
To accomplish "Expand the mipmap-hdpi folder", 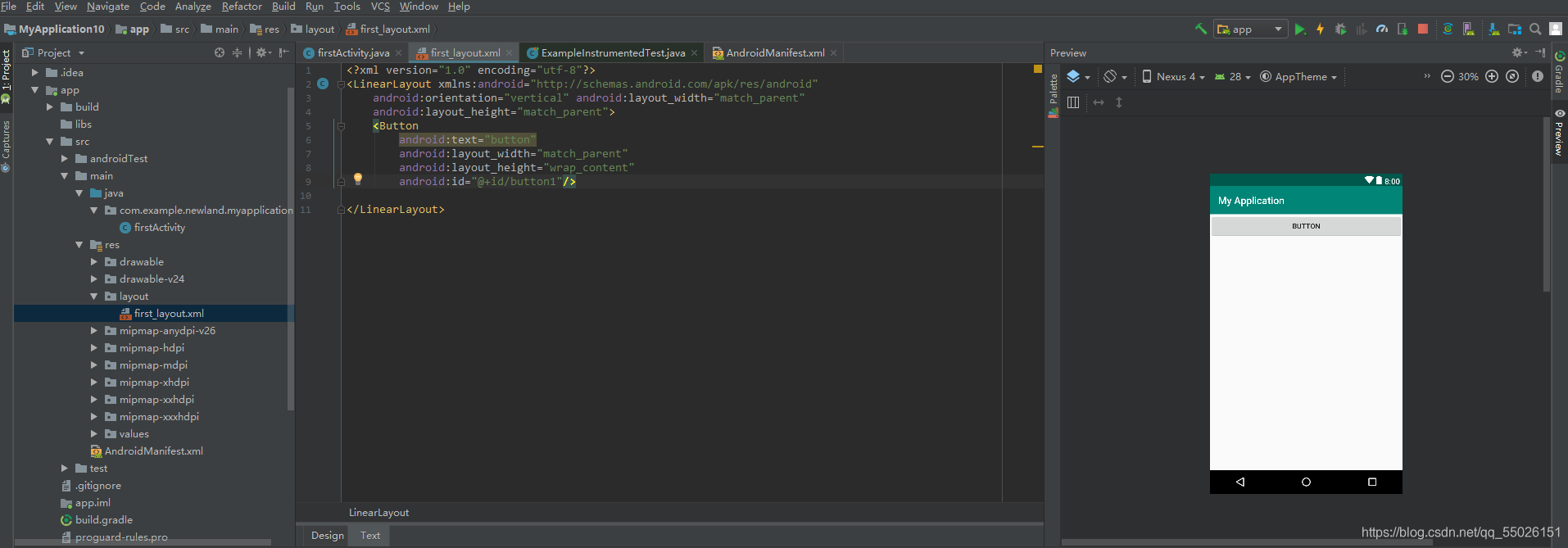I will point(94,347).
